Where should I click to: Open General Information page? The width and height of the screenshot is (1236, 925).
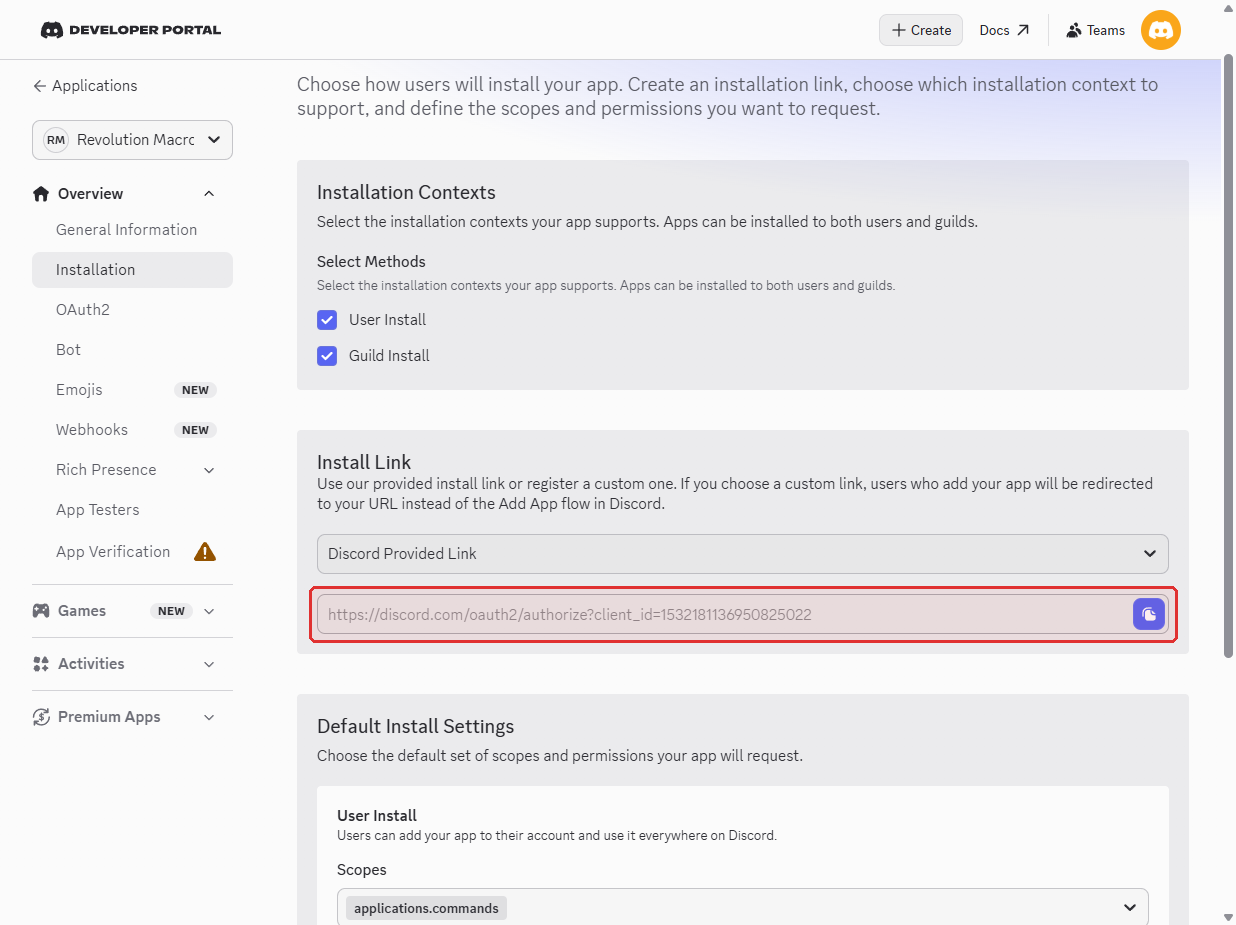[x=126, y=230]
